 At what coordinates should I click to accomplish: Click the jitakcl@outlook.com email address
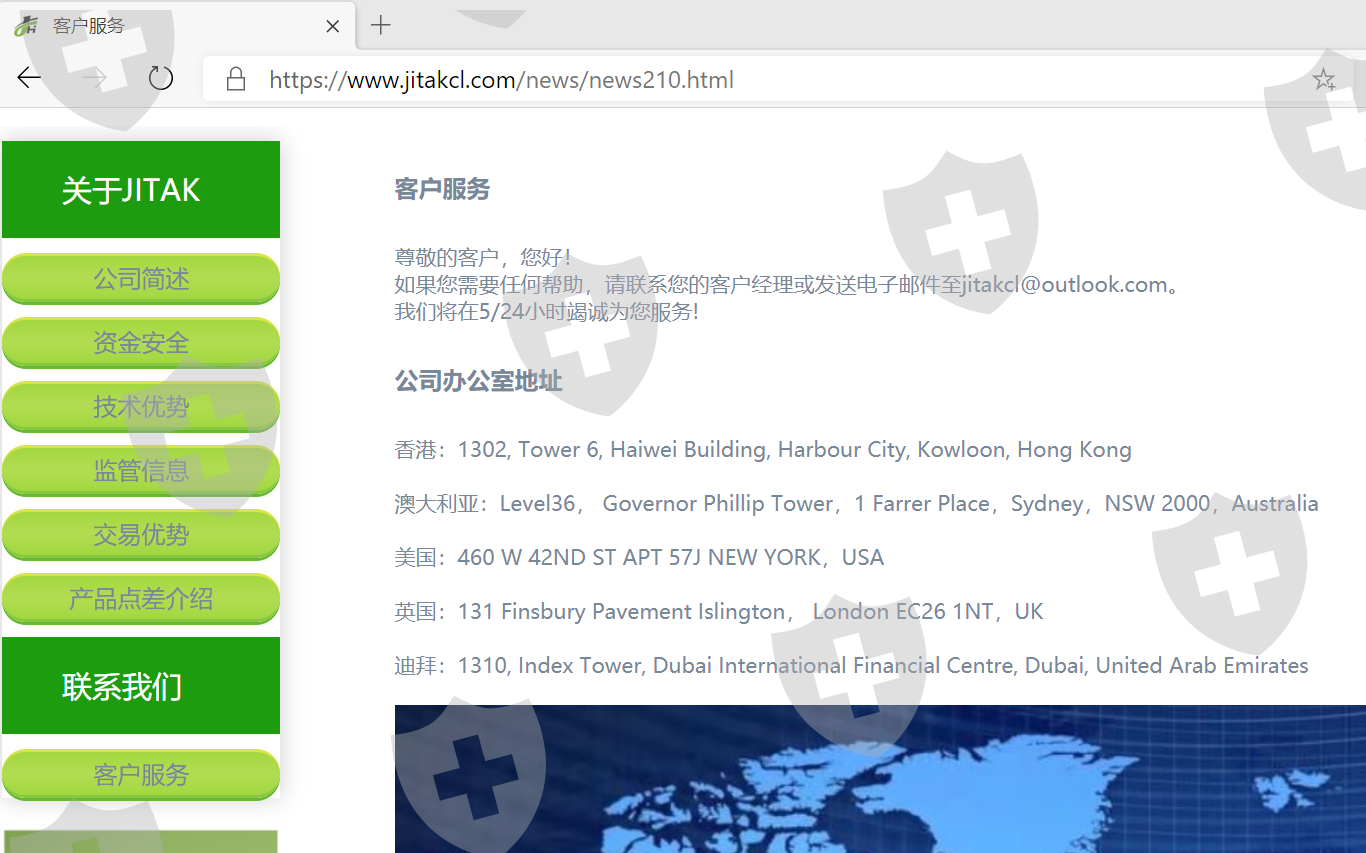pos(1064,285)
